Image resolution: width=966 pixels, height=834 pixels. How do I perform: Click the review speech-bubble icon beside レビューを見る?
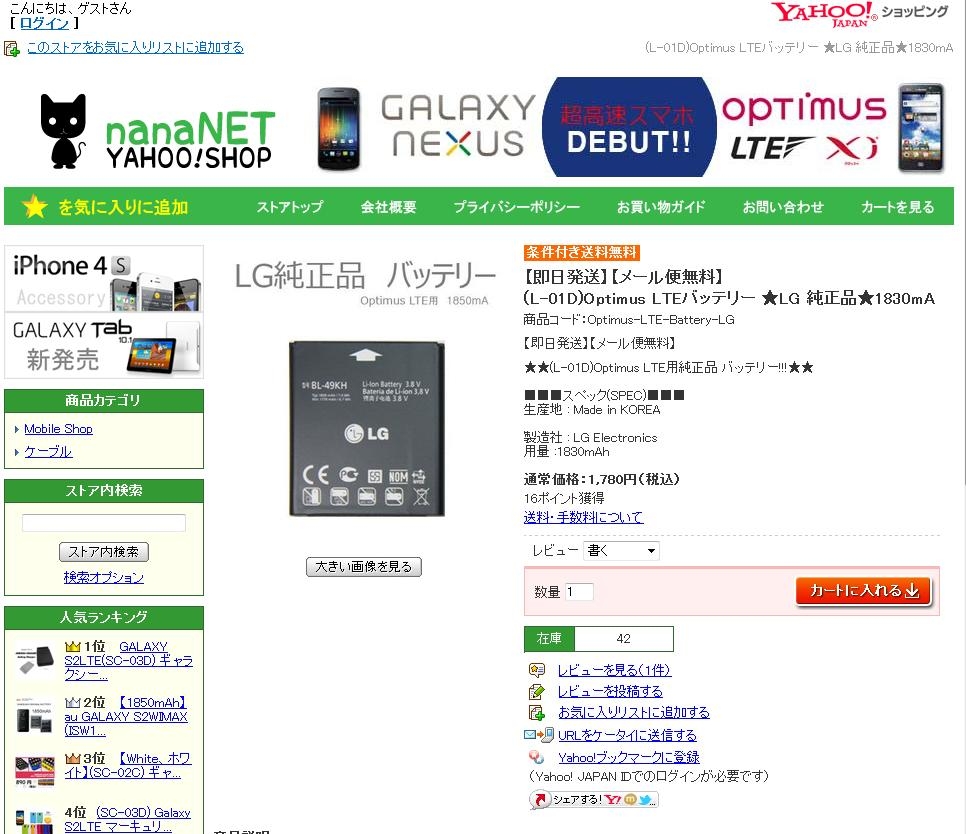(537, 670)
